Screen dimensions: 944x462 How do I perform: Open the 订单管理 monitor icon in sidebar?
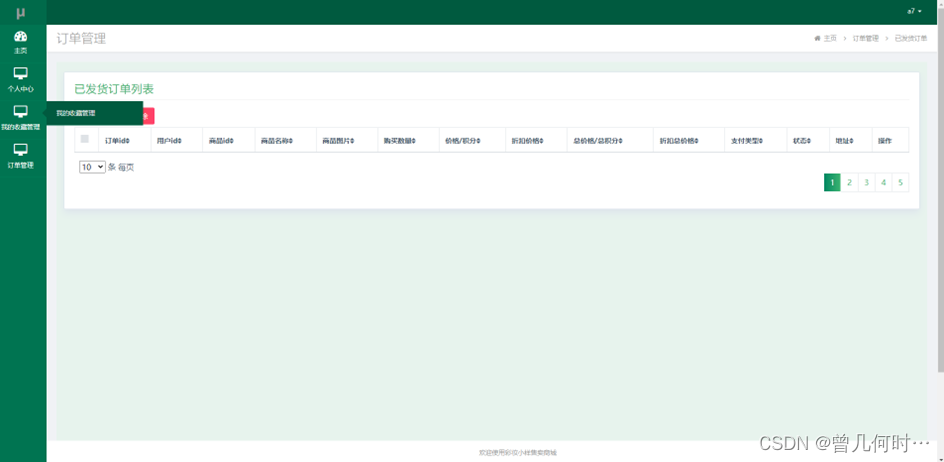(20, 149)
